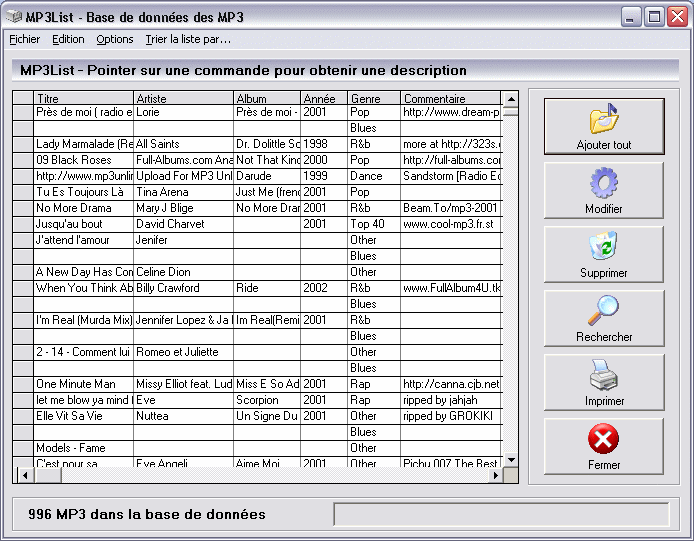The image size is (694, 541).
Task: Click the Titre column header
Action: click(x=83, y=98)
